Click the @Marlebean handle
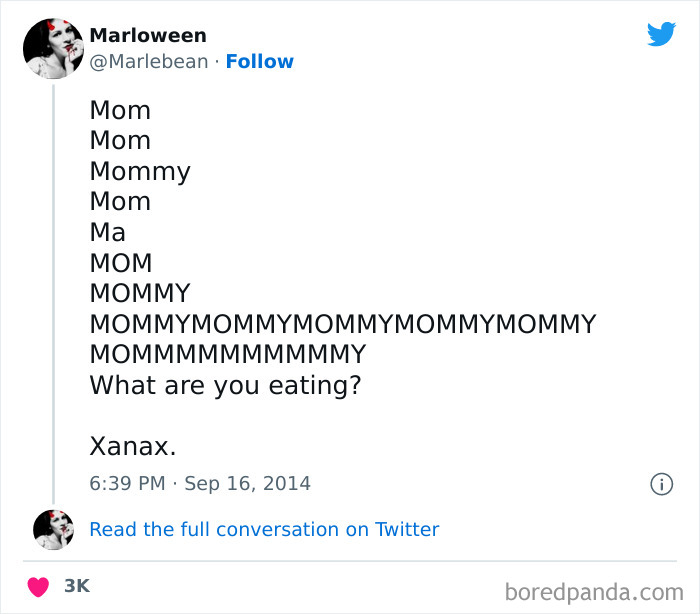Viewport: 700px width, 614px height. 149,61
